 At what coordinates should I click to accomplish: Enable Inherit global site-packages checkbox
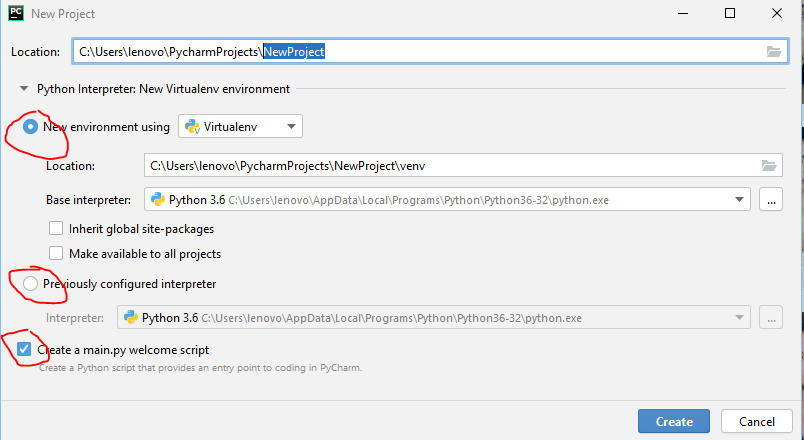pos(56,228)
